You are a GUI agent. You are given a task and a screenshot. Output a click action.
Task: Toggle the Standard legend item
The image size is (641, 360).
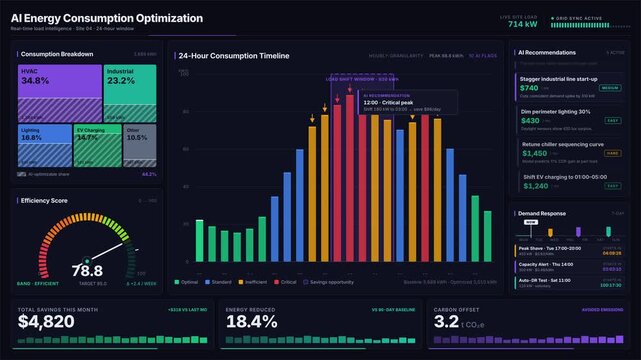(x=218, y=282)
